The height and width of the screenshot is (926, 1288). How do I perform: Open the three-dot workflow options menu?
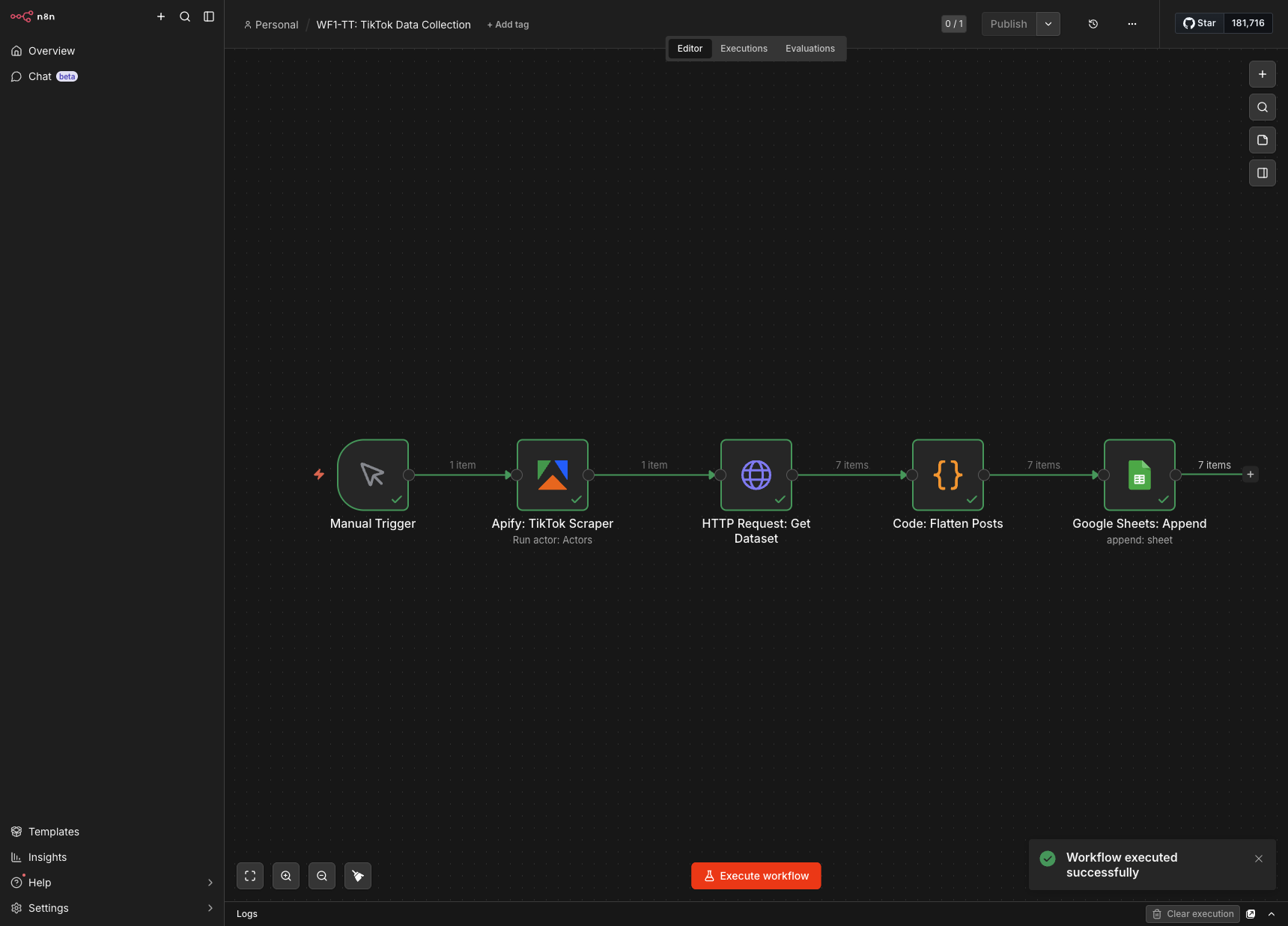tap(1132, 24)
